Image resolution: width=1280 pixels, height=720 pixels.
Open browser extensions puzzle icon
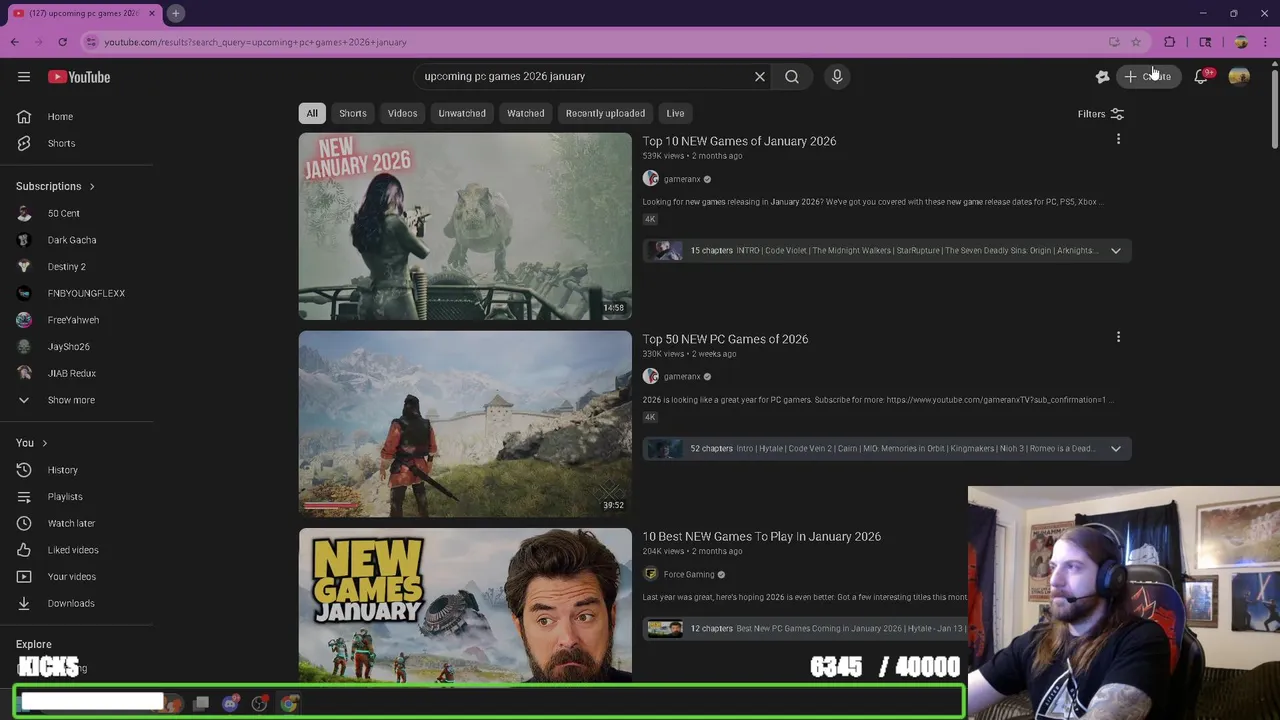coord(1169,42)
